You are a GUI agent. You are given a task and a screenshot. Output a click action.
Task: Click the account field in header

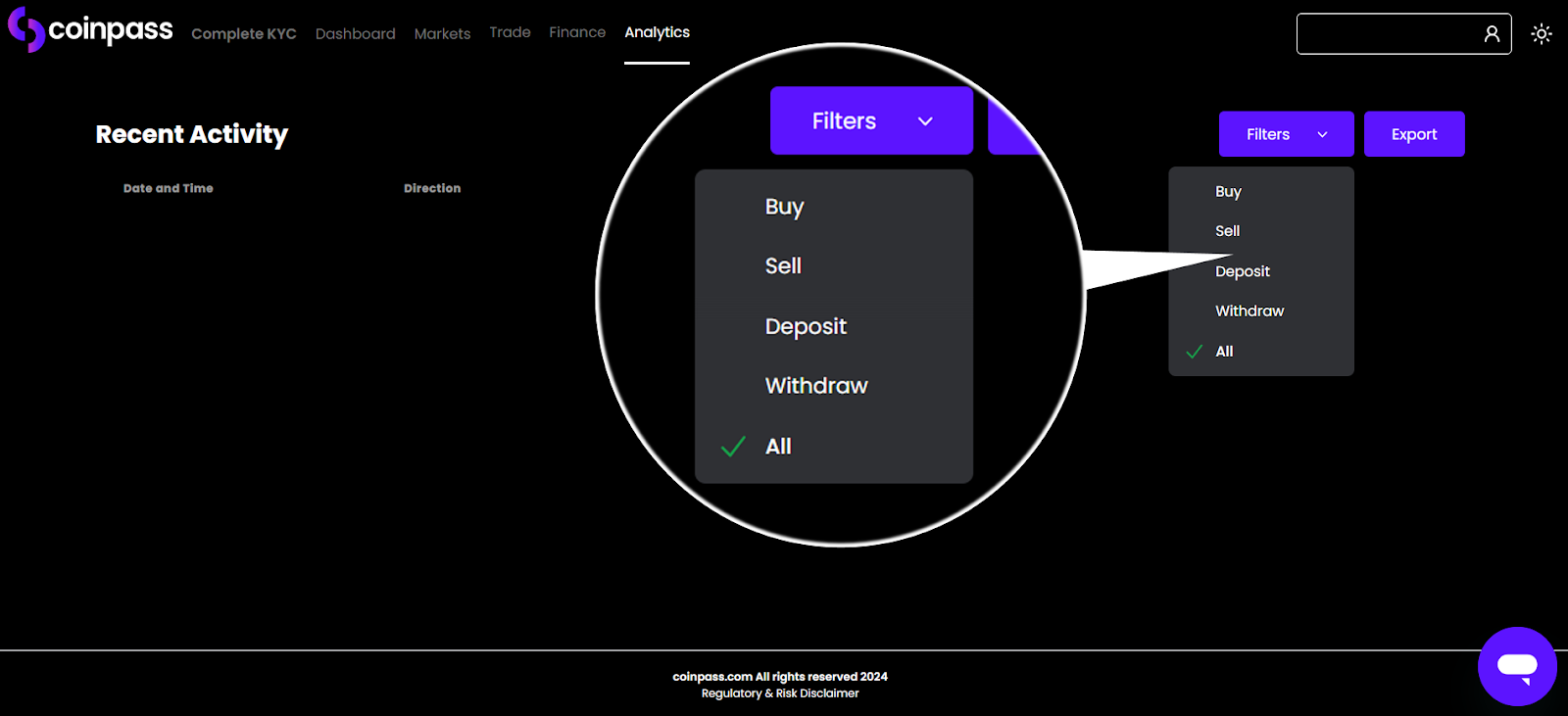point(1387,34)
